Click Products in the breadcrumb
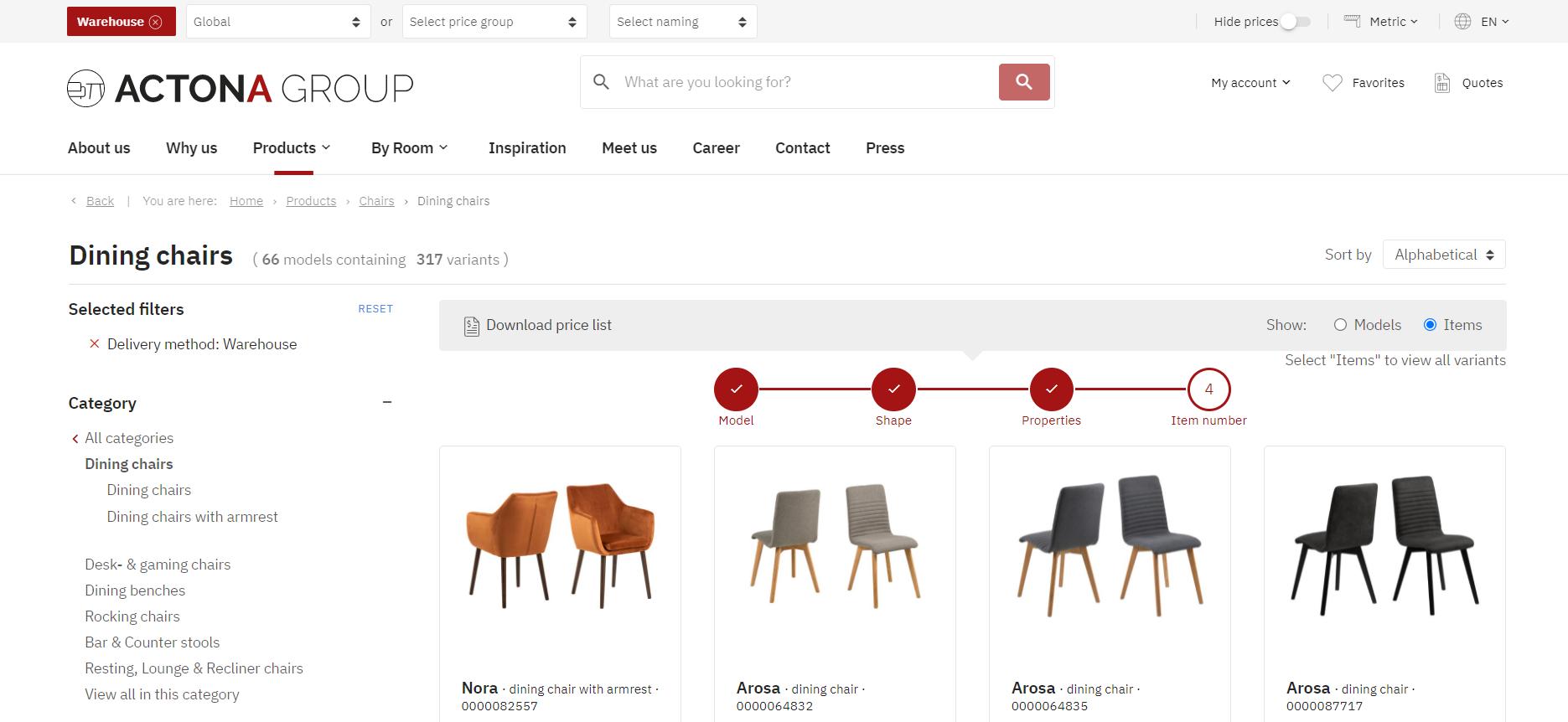The width and height of the screenshot is (1568, 722). (311, 201)
